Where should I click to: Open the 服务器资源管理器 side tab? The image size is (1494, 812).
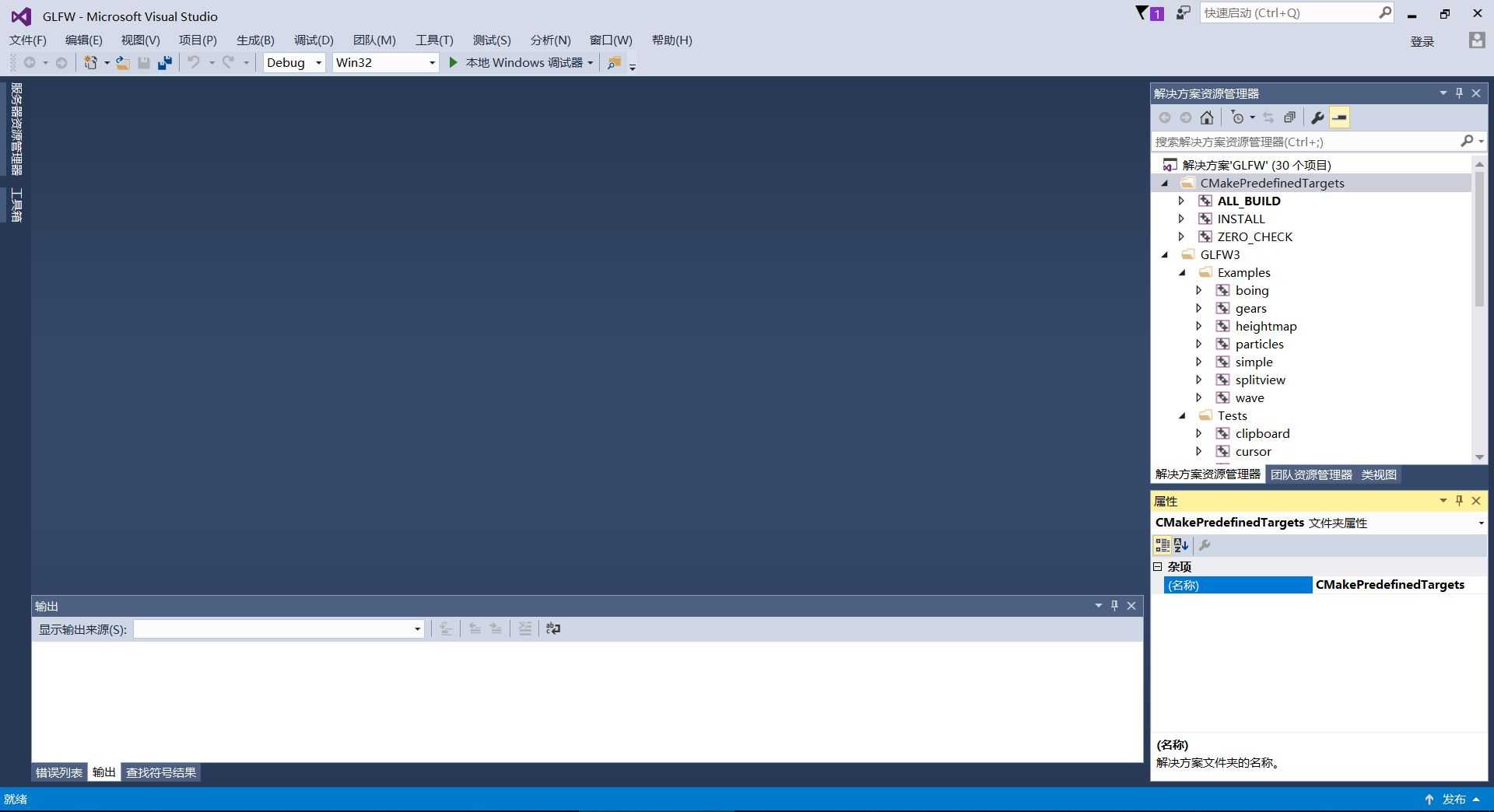(x=16, y=129)
